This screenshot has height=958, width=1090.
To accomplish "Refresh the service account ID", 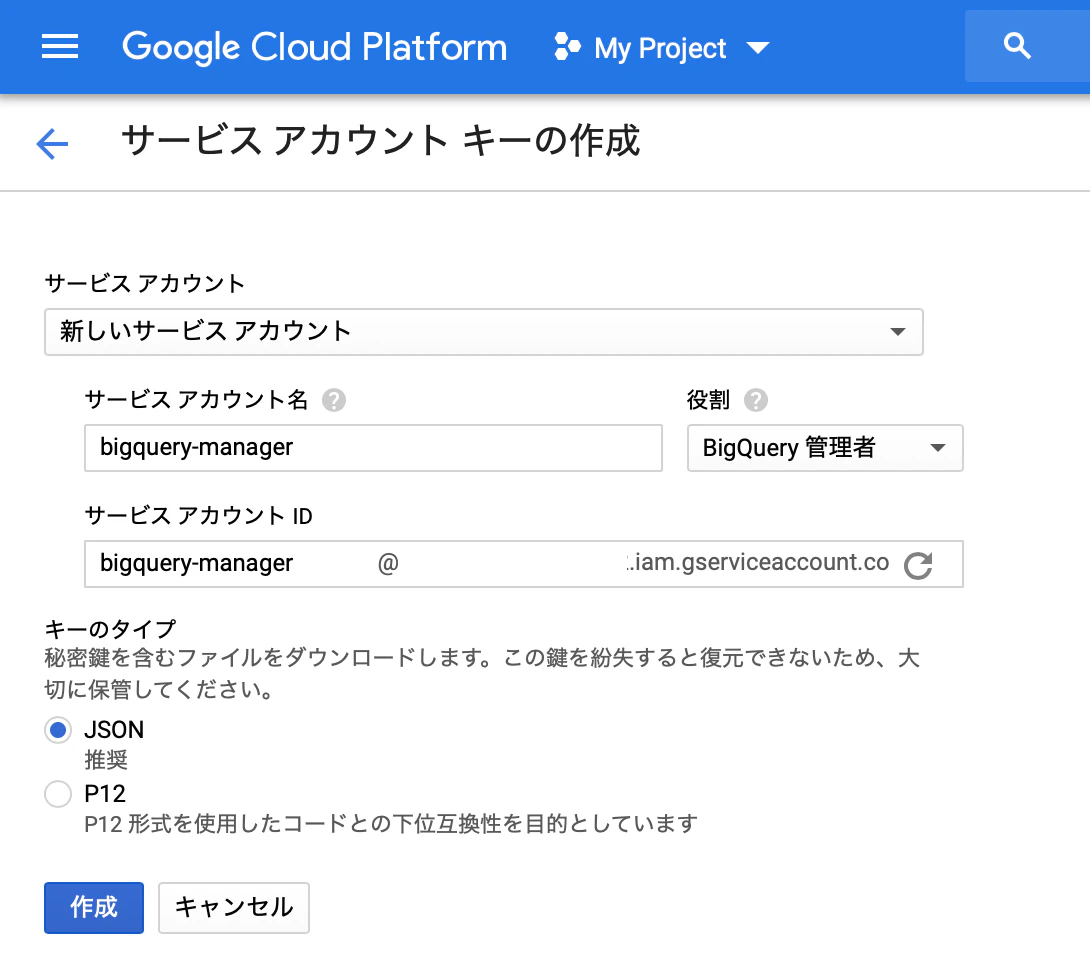I will coord(918,565).
